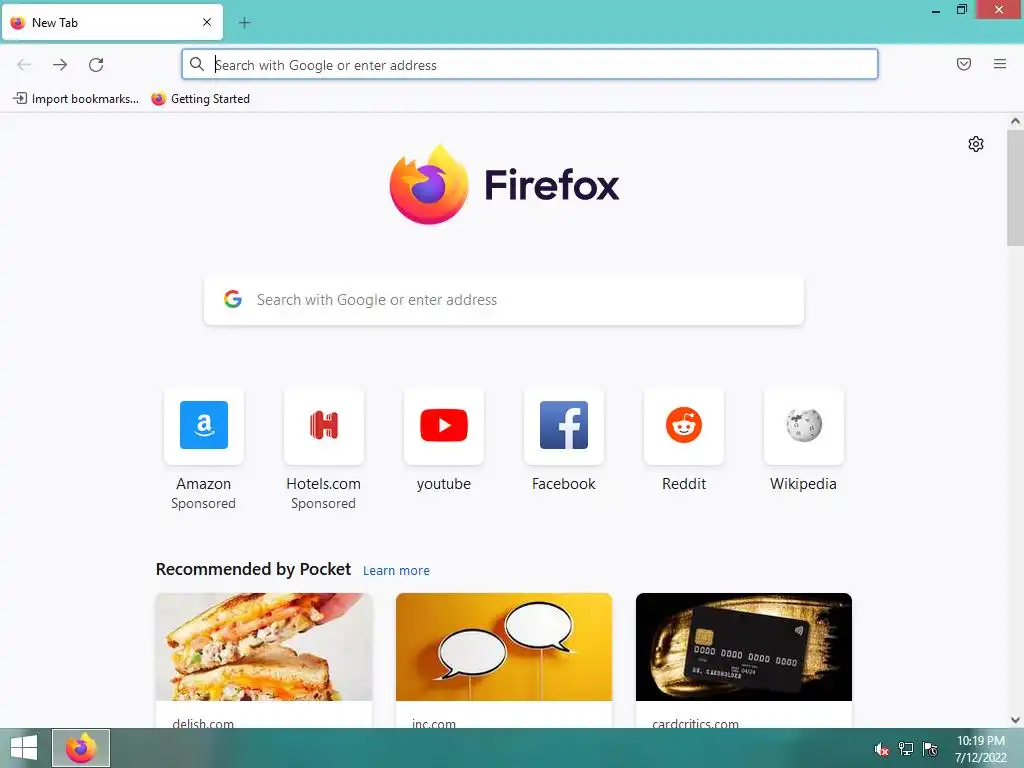Select the New Tab tab
This screenshot has width=1024, height=768.
click(112, 22)
